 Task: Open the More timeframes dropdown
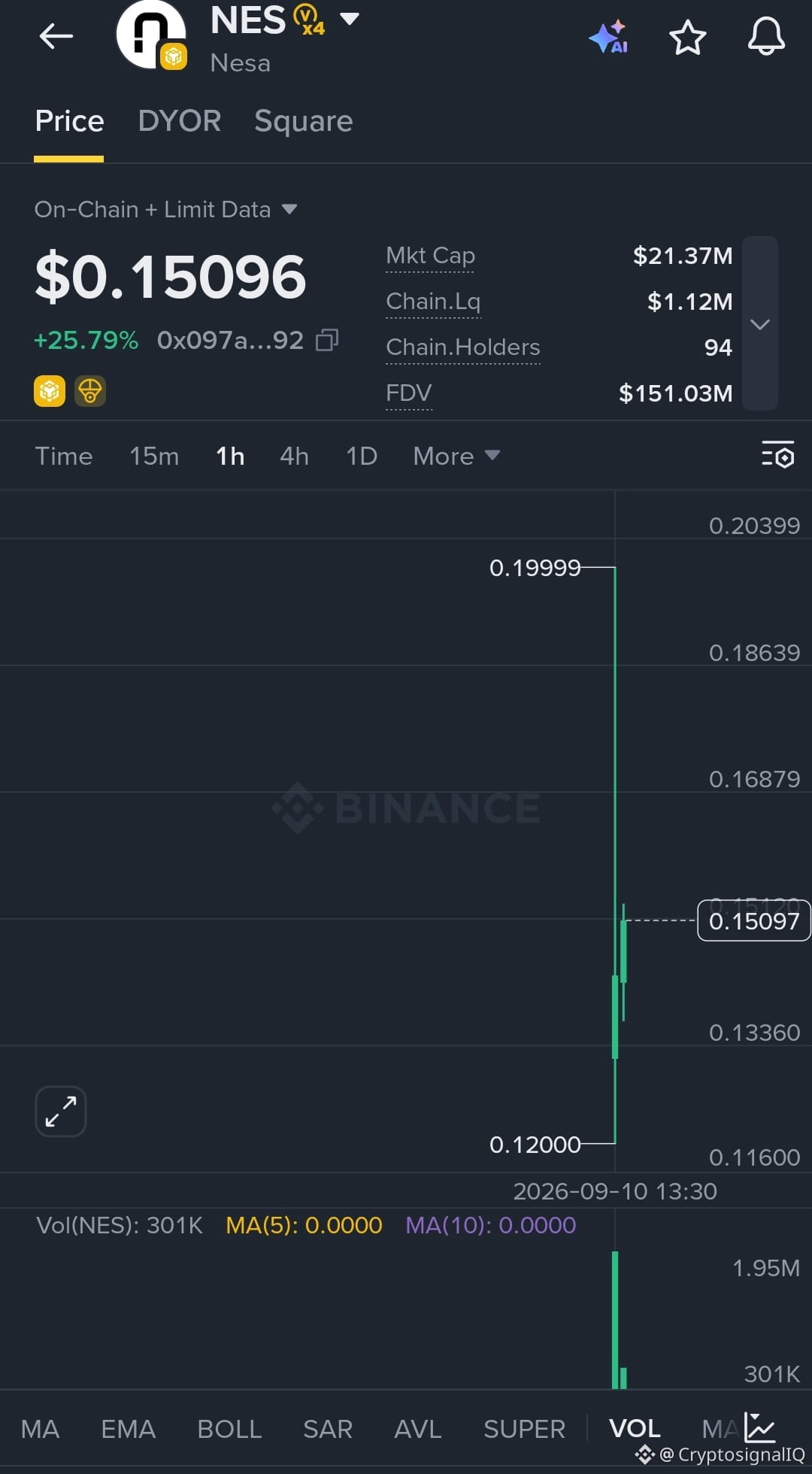click(456, 456)
